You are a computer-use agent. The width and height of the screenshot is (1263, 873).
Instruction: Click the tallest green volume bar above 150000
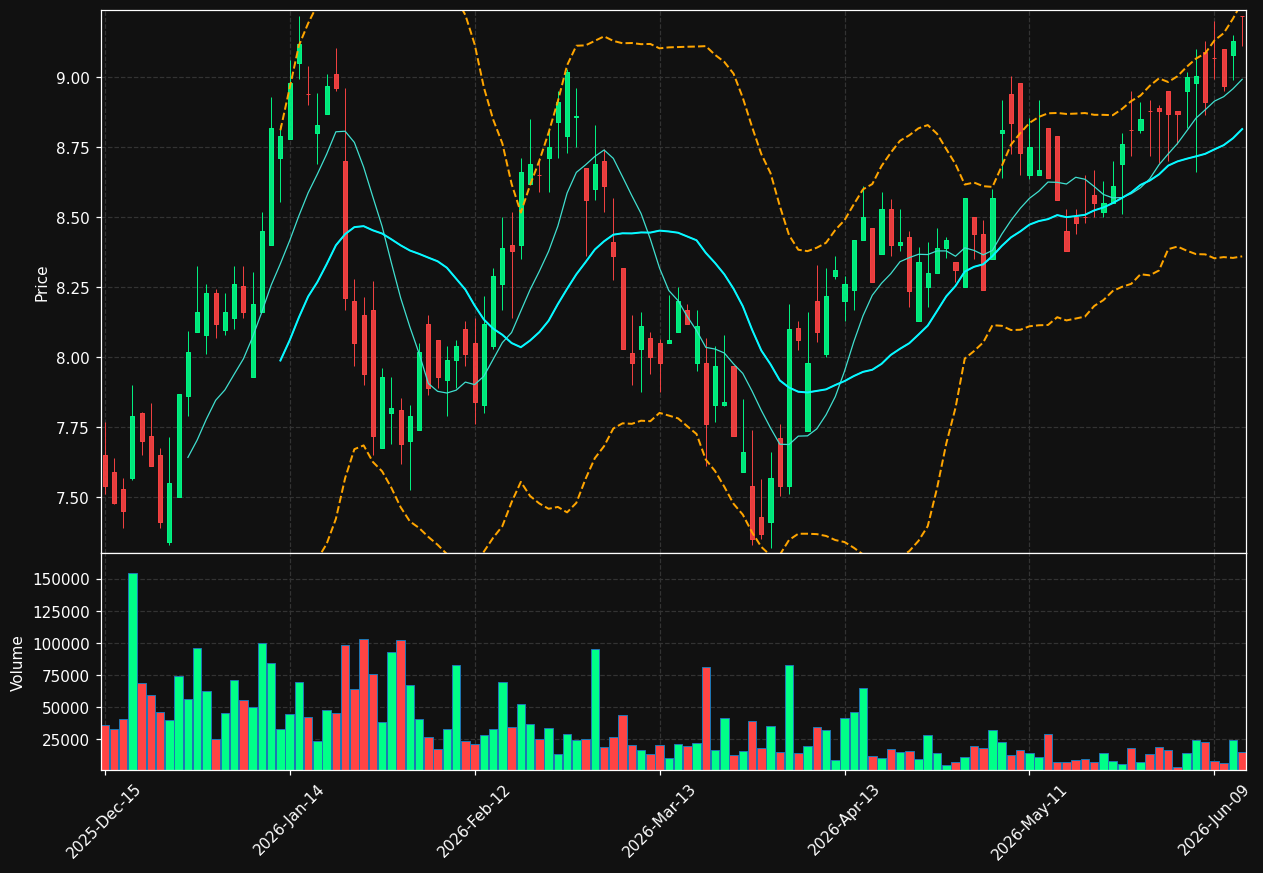coord(133,671)
